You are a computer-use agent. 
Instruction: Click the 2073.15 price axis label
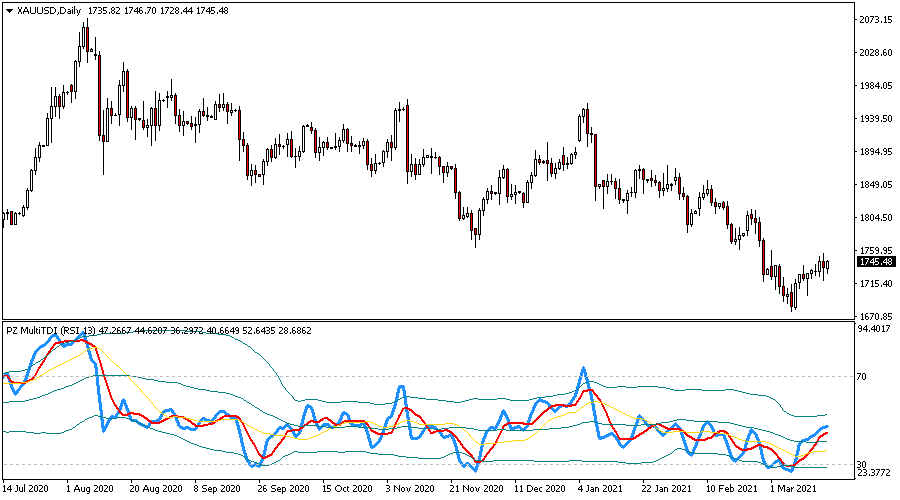coord(874,20)
